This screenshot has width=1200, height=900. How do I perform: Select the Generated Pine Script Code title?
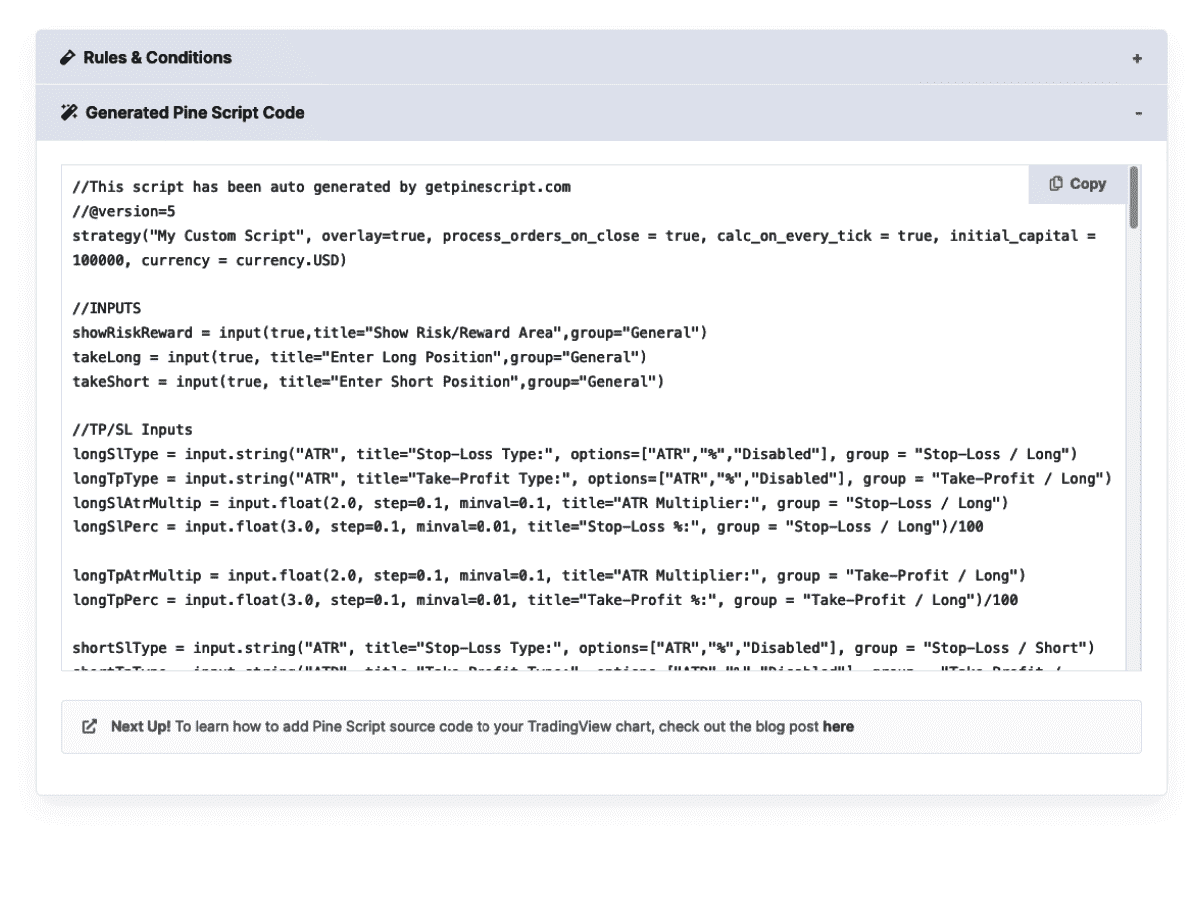(195, 113)
